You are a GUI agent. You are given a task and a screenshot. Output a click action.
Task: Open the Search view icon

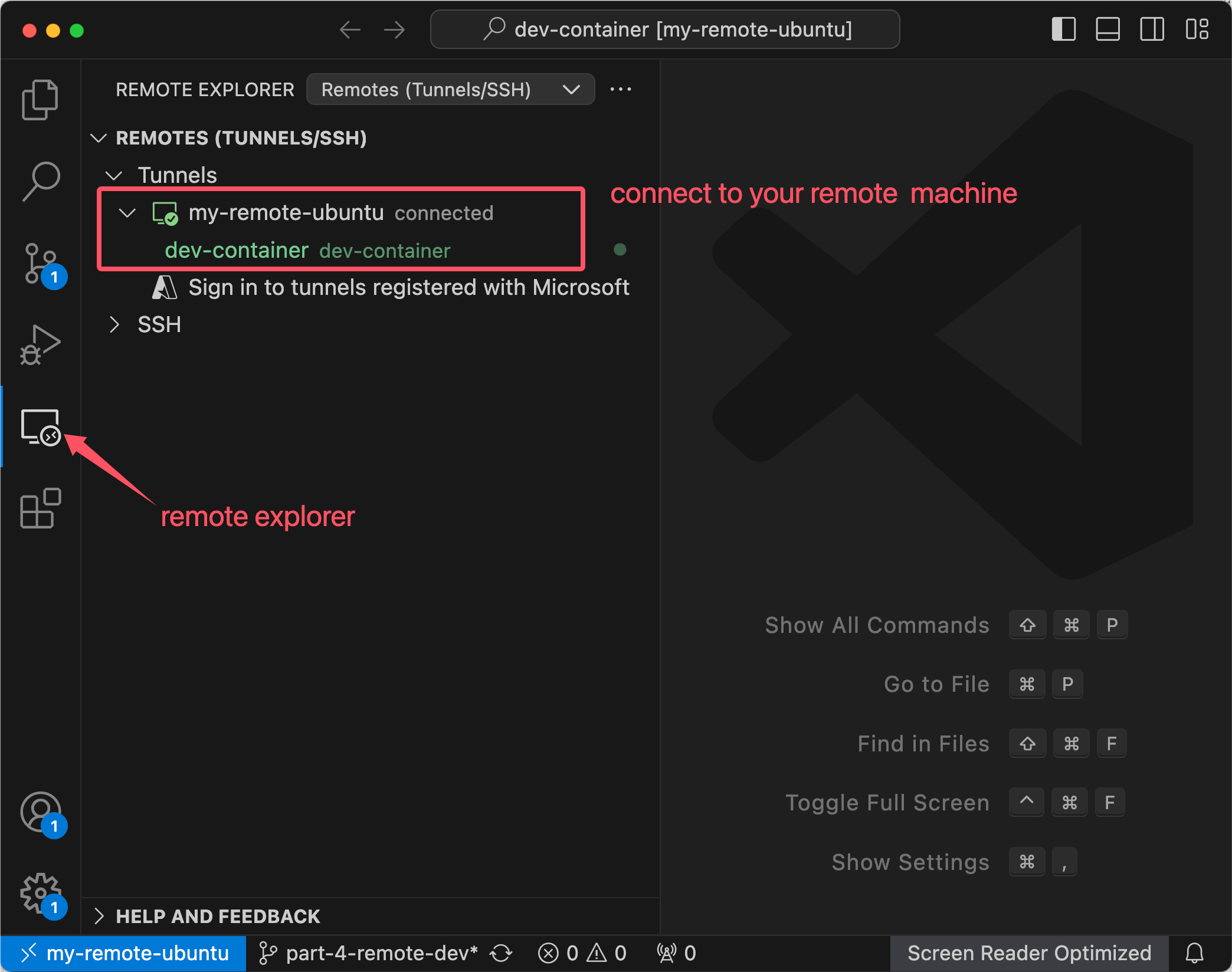point(40,181)
